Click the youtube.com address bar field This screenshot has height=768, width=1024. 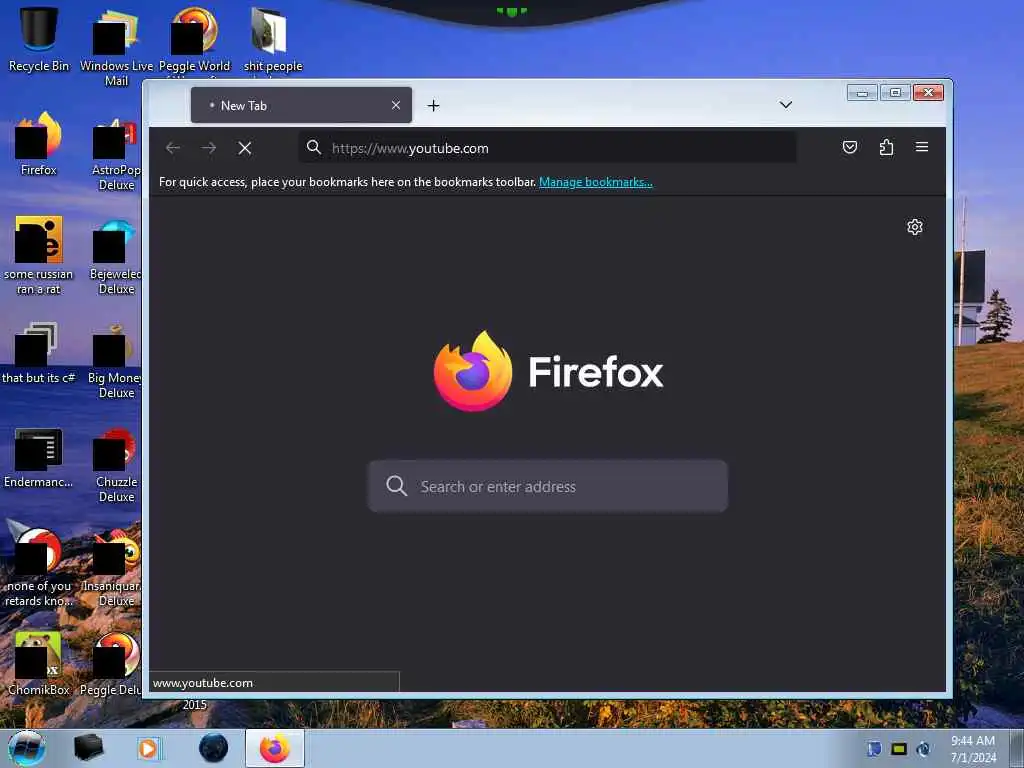547,148
